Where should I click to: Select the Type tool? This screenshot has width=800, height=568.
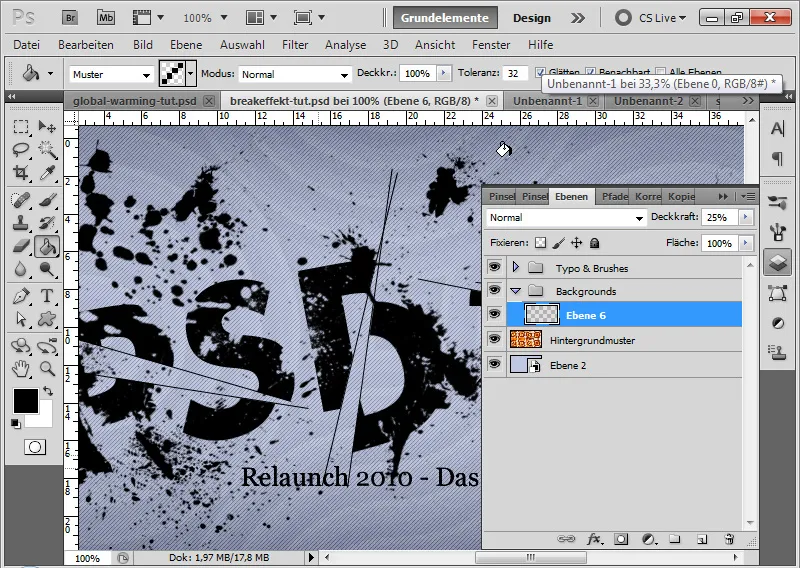click(47, 295)
